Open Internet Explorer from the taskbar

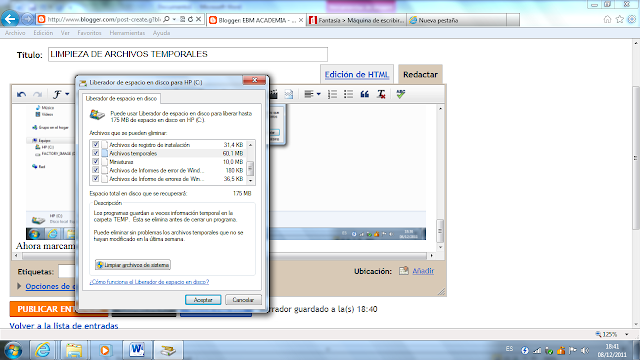(x=42, y=350)
